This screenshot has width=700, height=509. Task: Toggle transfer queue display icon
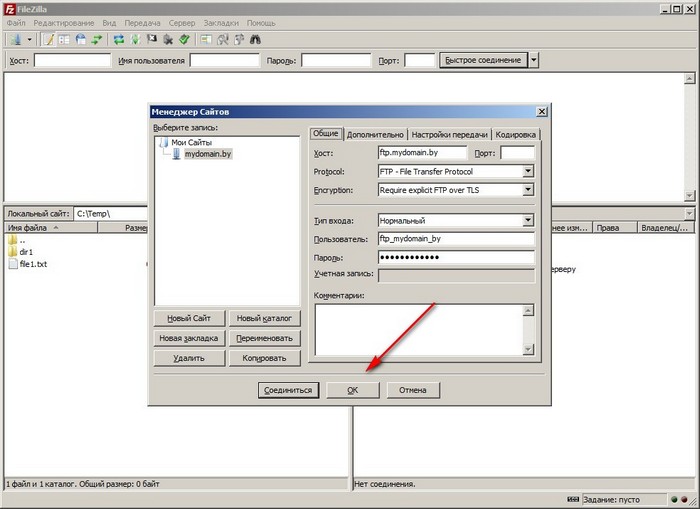pyautogui.click(x=96, y=40)
